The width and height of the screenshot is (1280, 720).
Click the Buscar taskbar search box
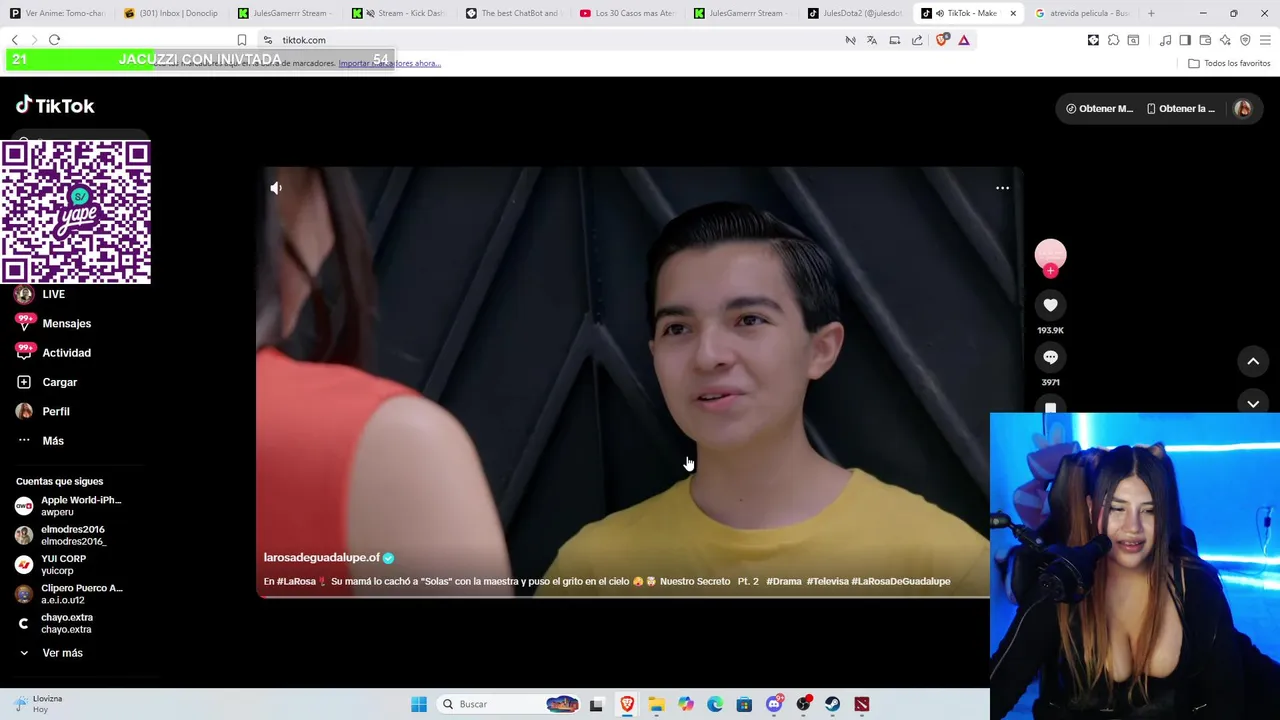(510, 704)
